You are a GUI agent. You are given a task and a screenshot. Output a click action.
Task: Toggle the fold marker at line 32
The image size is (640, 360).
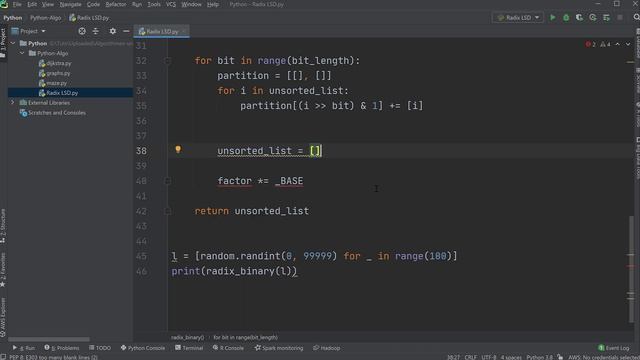point(167,61)
